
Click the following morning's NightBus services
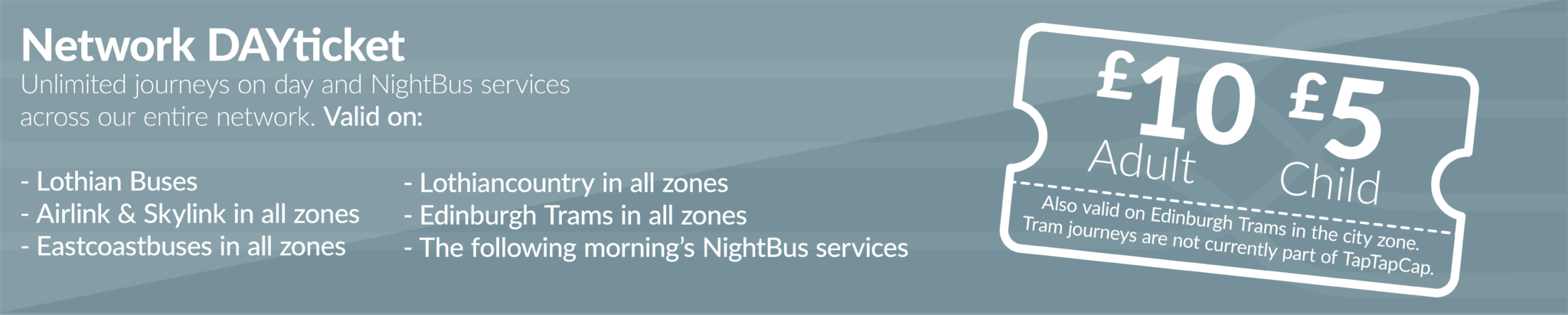[656, 248]
